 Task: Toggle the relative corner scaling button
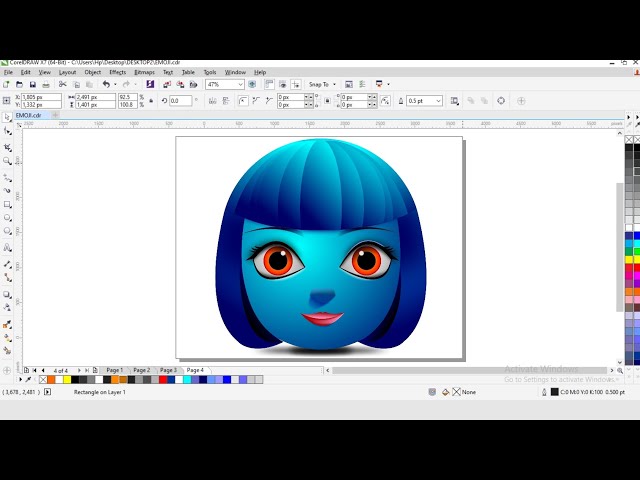click(385, 101)
